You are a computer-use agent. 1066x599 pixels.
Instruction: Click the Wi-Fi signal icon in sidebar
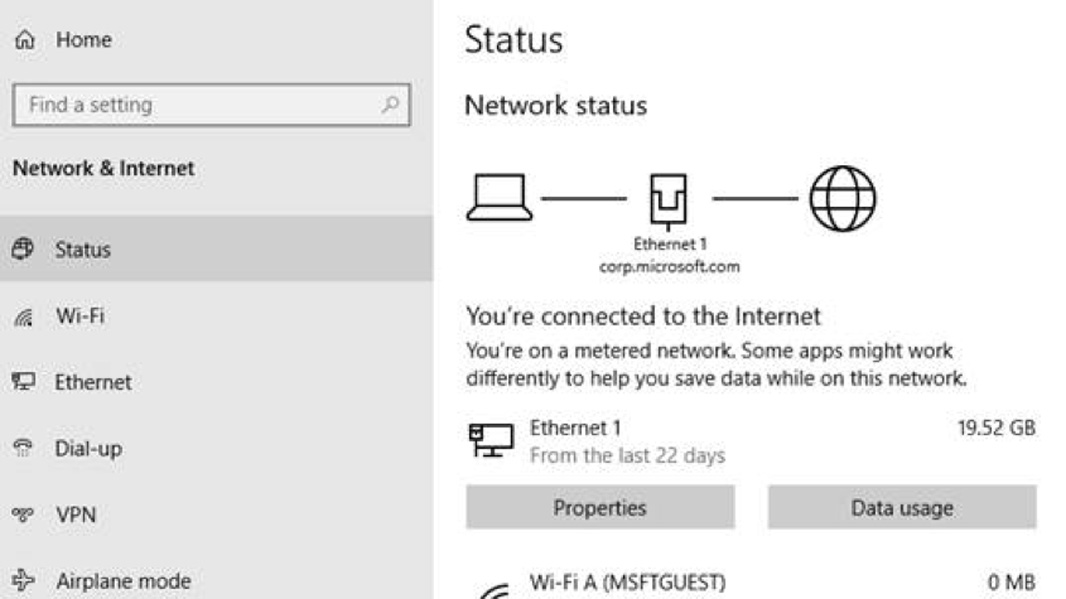coord(21,317)
